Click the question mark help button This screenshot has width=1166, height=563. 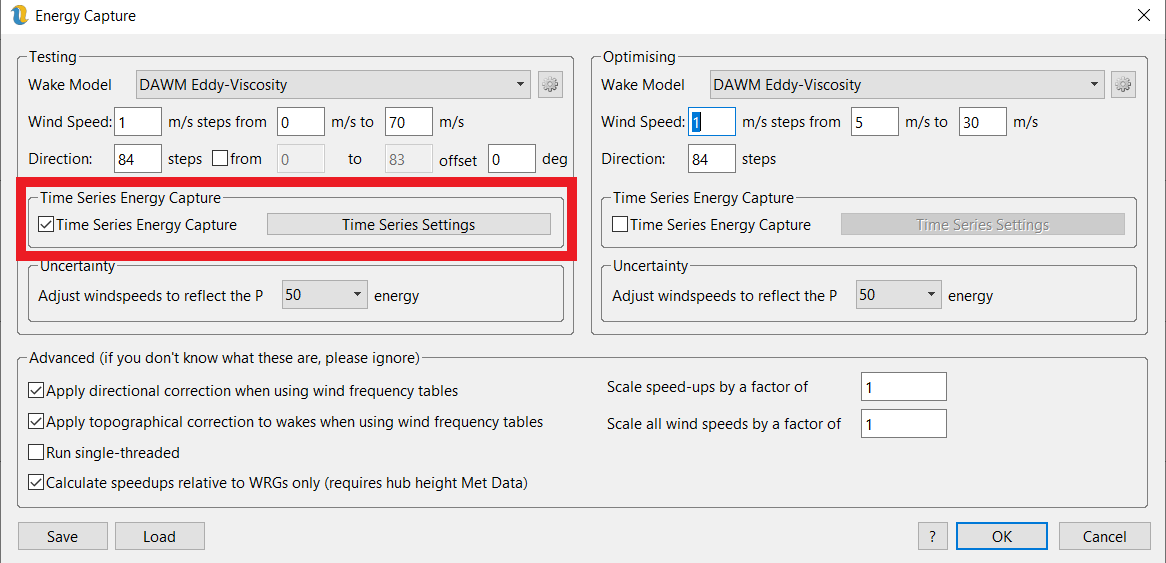pos(932,537)
